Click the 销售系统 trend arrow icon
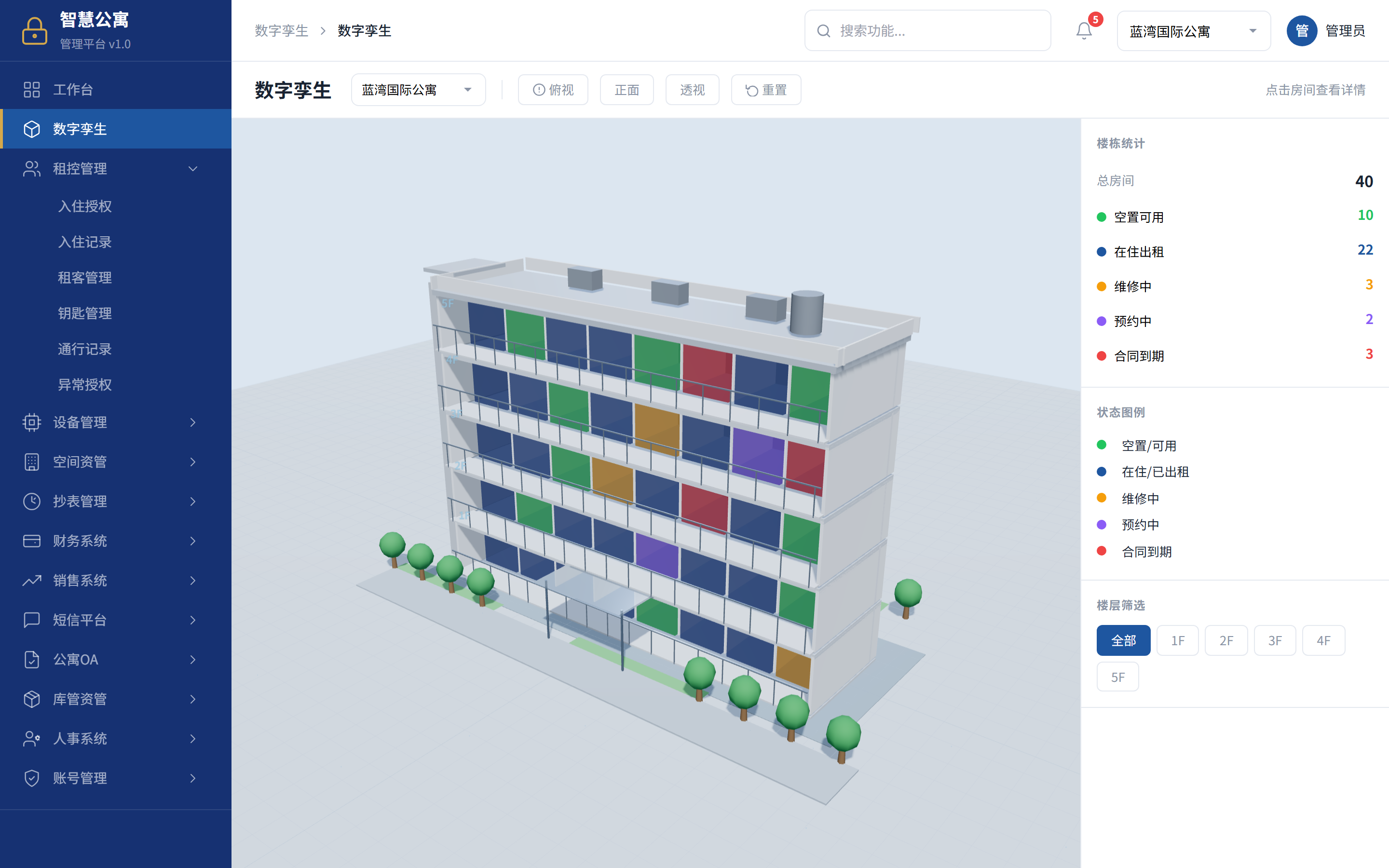Screen dimensions: 1389x868 click(31, 581)
